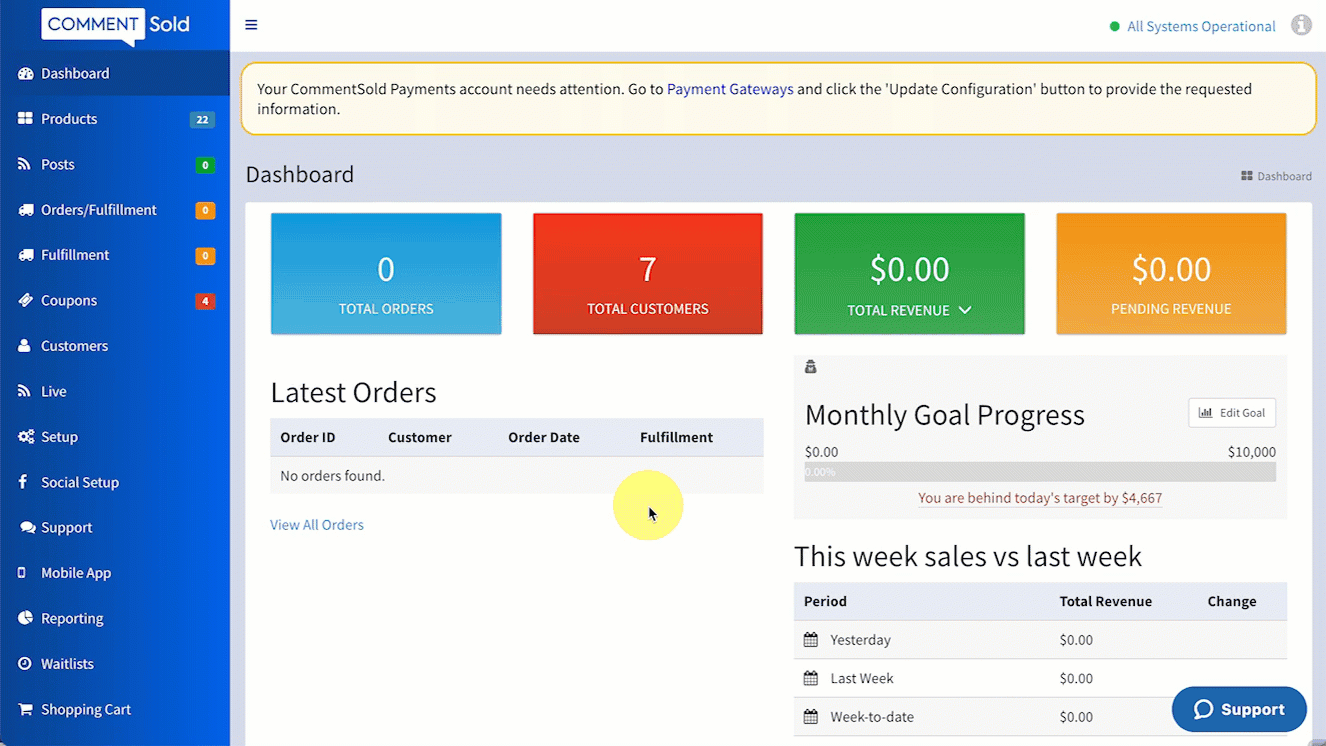The height and width of the screenshot is (746, 1326).
Task: Expand the Reporting sidebar item
Action: point(72,619)
